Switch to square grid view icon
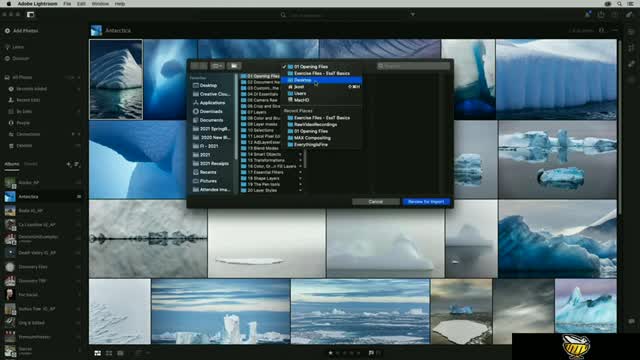 (109, 353)
